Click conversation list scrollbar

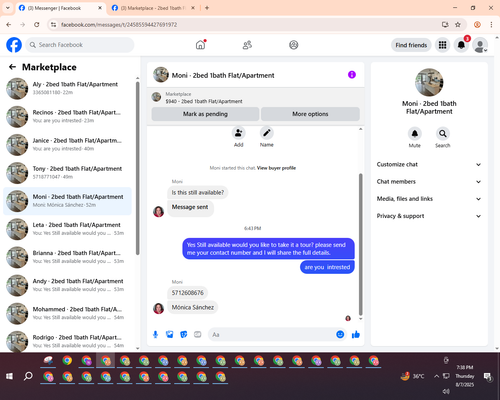pyautogui.click(x=137, y=168)
